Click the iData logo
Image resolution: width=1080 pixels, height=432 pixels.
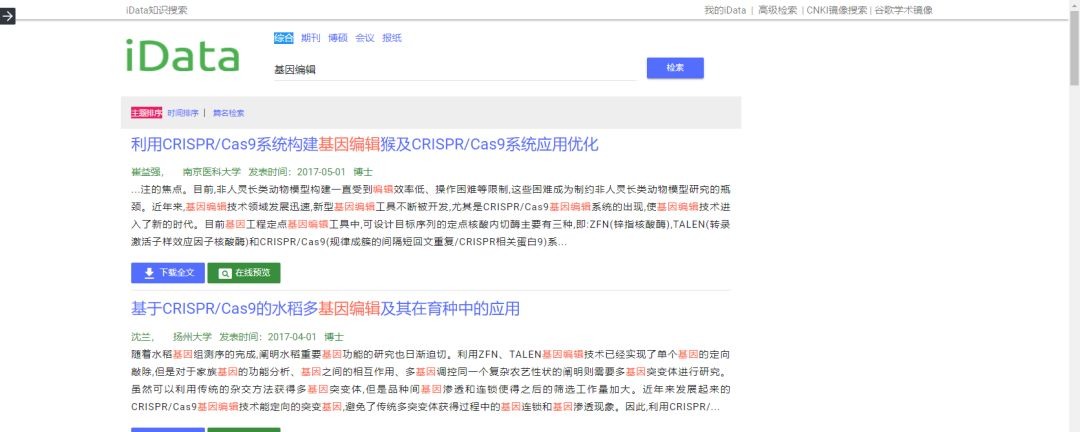pos(183,56)
